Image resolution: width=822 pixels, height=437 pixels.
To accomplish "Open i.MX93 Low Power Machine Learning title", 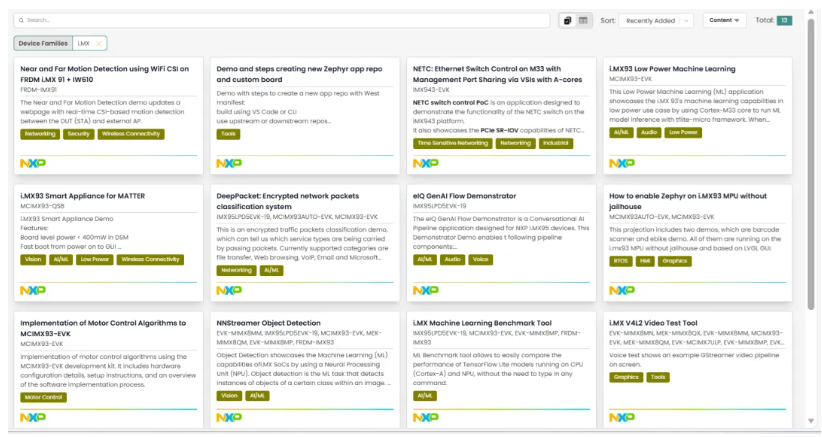I will point(672,69).
